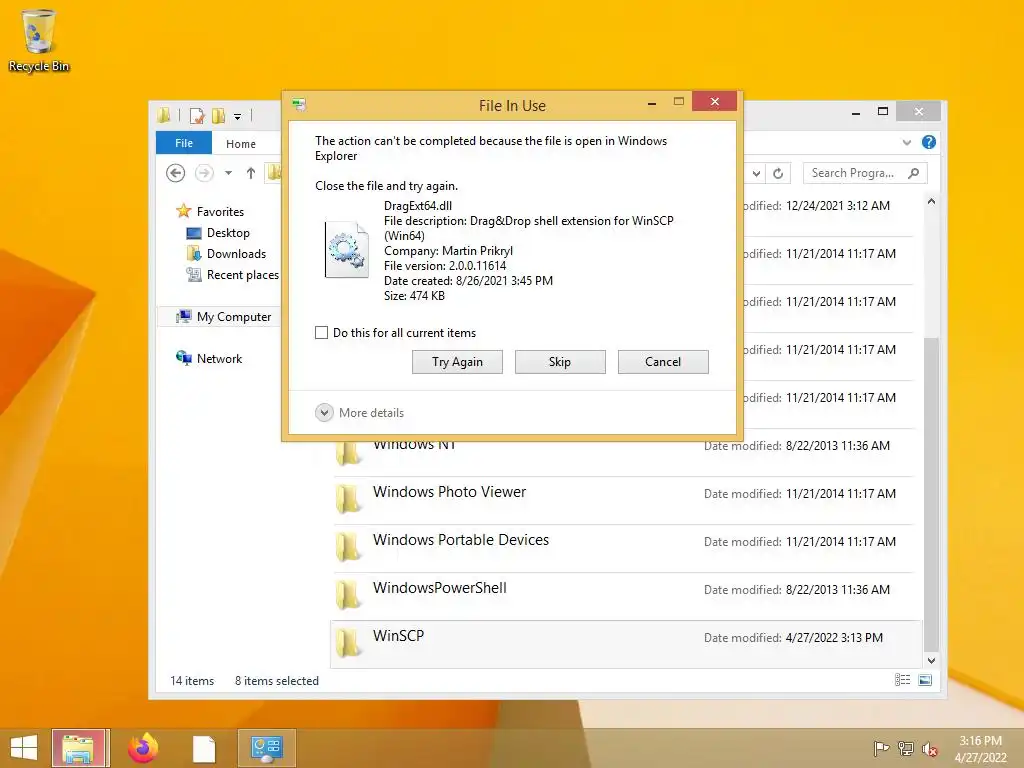Select the WindowsPowerShell folder
1024x768 pixels.
(x=625, y=596)
